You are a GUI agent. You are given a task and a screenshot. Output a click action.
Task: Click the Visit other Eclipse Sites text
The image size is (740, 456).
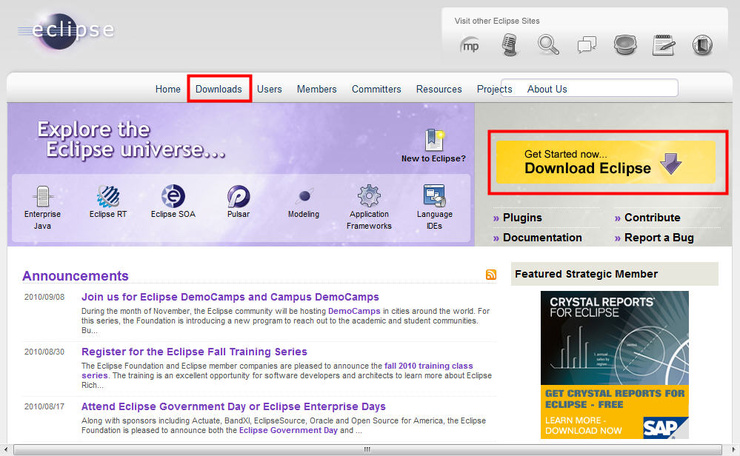497,21
